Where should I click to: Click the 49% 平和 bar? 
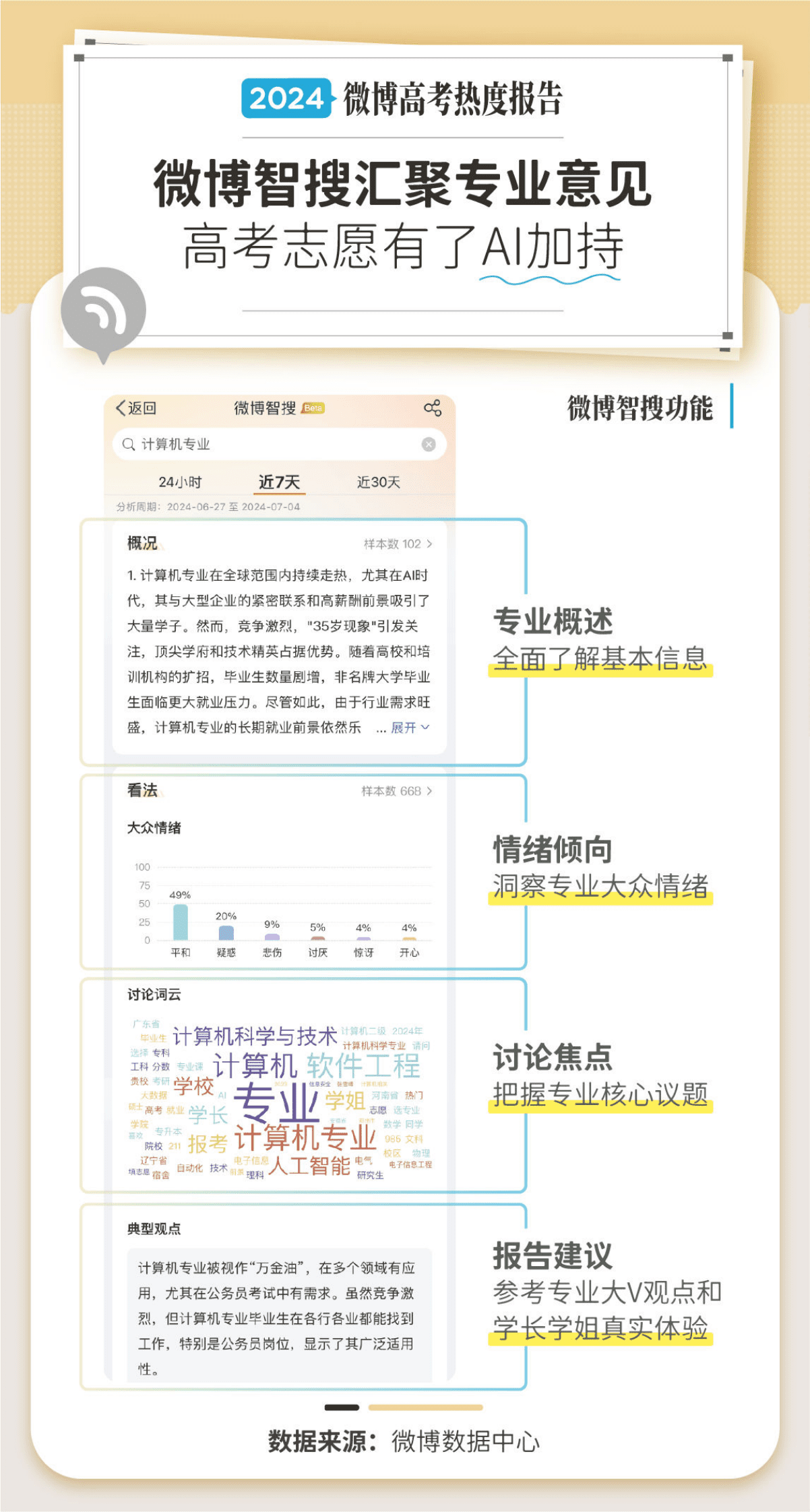pyautogui.click(x=180, y=922)
